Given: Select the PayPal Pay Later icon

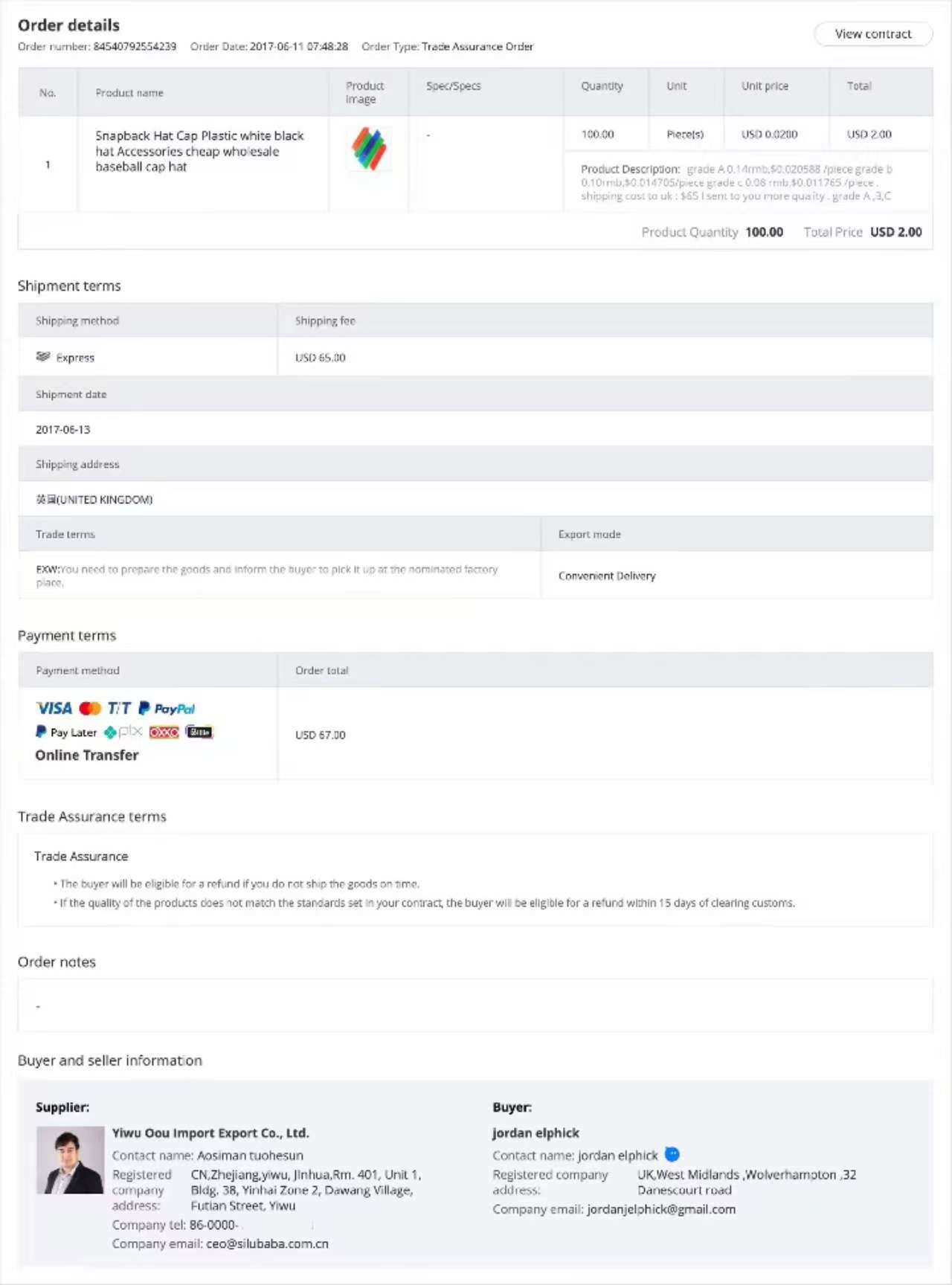Looking at the screenshot, I should [66, 732].
